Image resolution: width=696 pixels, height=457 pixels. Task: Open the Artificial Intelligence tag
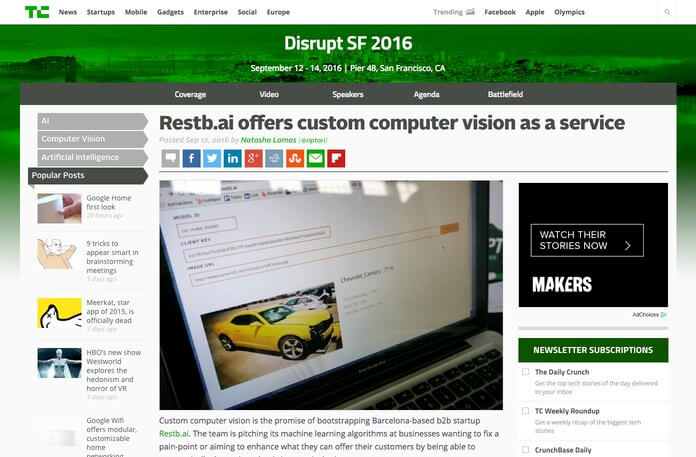92,157
